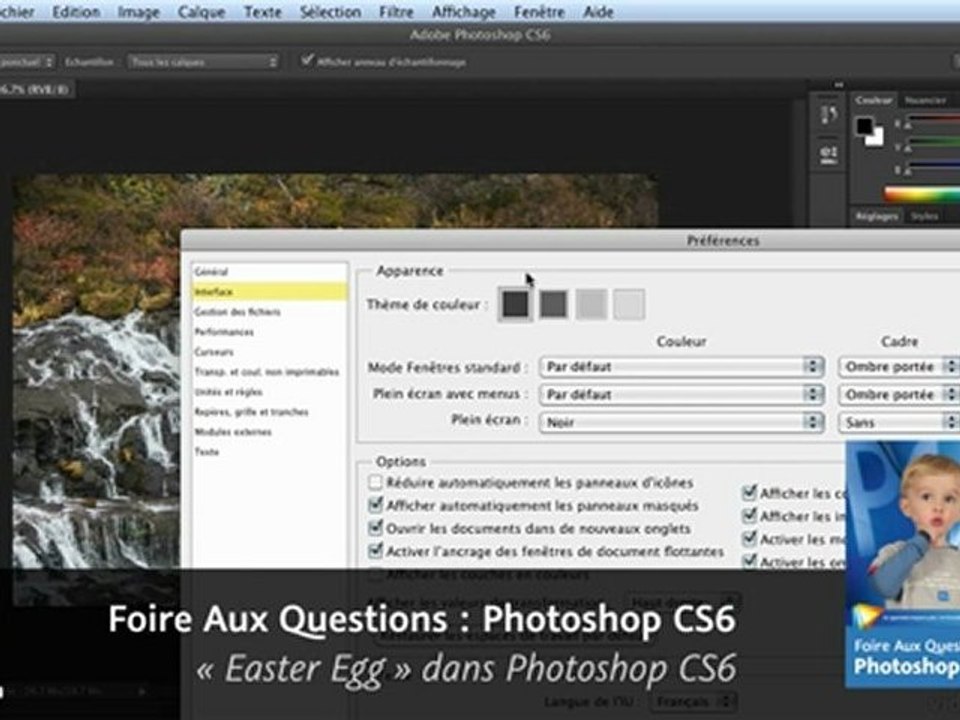Expand the collapsed panel dock with double-arrow
Screen dimensions: 960x720
click(839, 84)
